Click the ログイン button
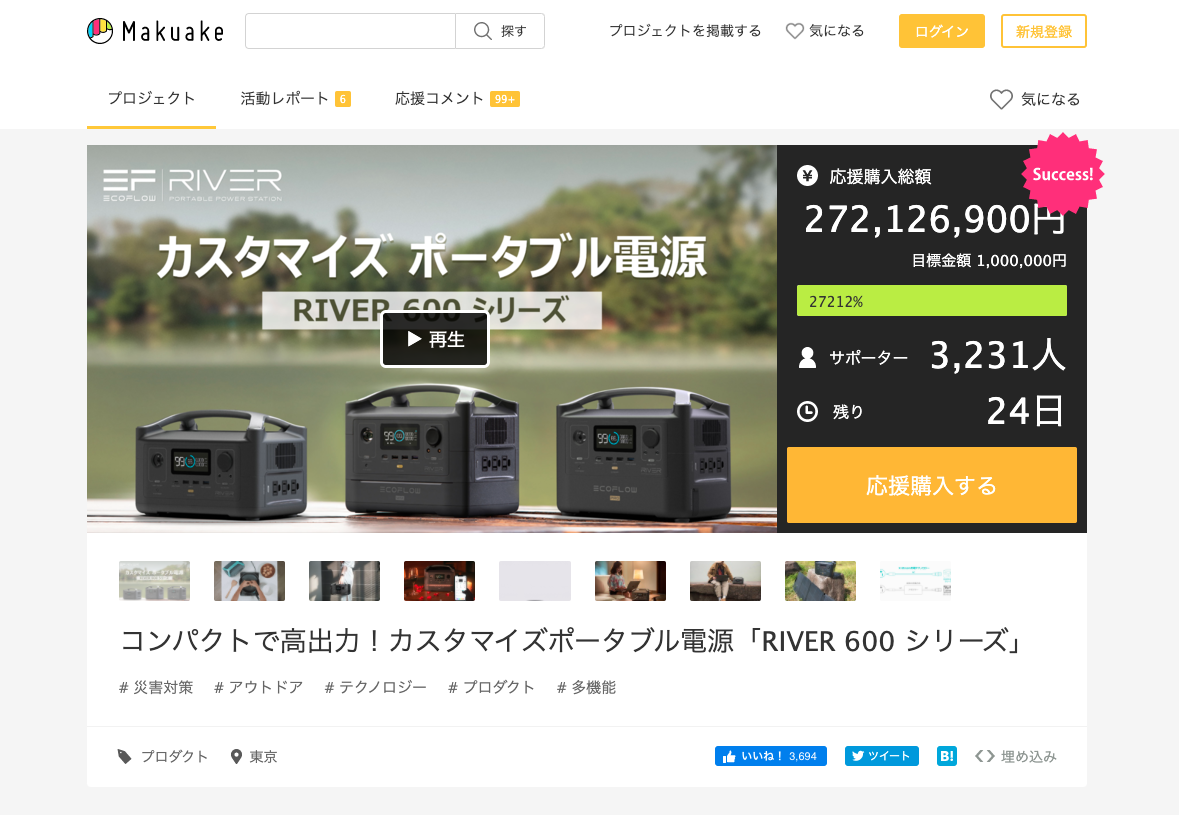This screenshot has width=1179, height=815. (x=941, y=31)
